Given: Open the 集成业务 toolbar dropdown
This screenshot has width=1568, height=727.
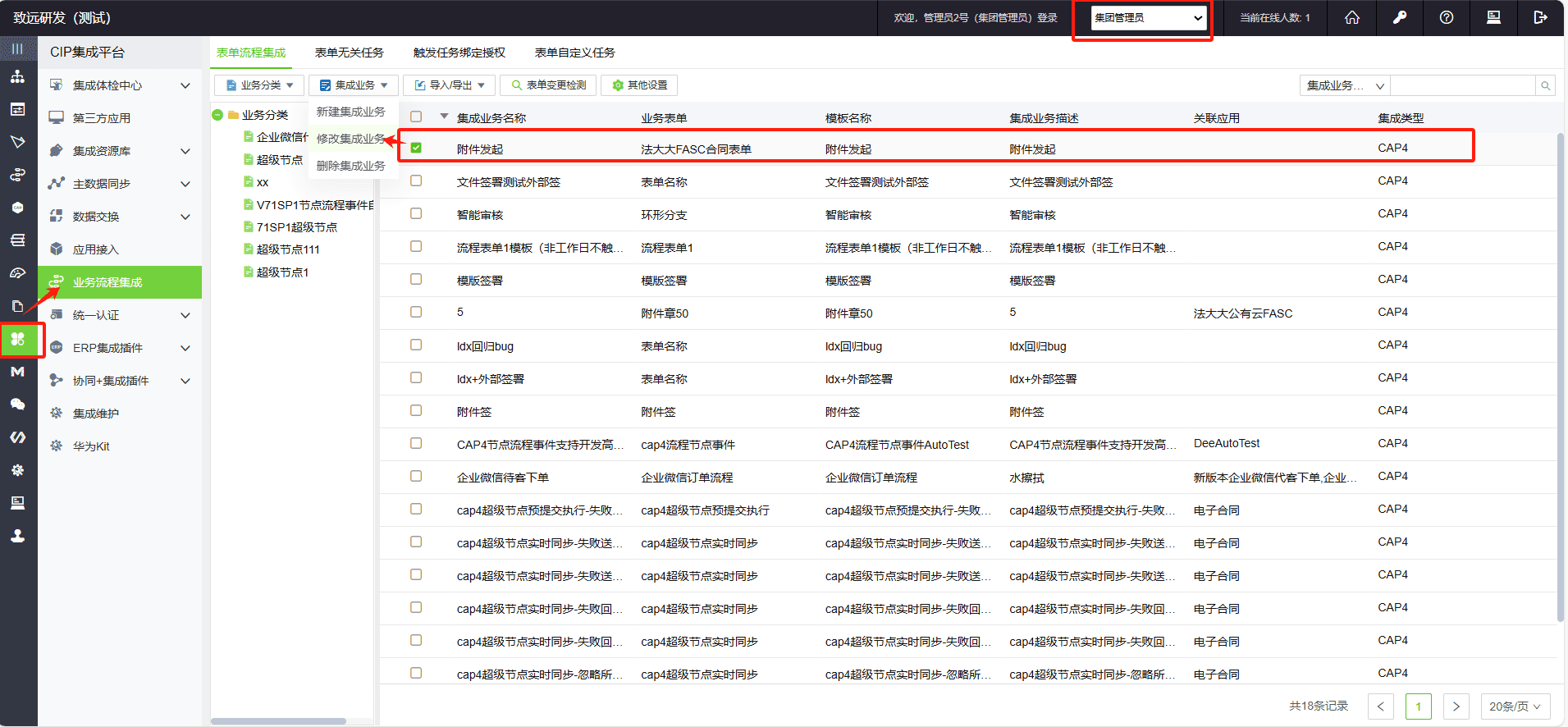Looking at the screenshot, I should [354, 85].
